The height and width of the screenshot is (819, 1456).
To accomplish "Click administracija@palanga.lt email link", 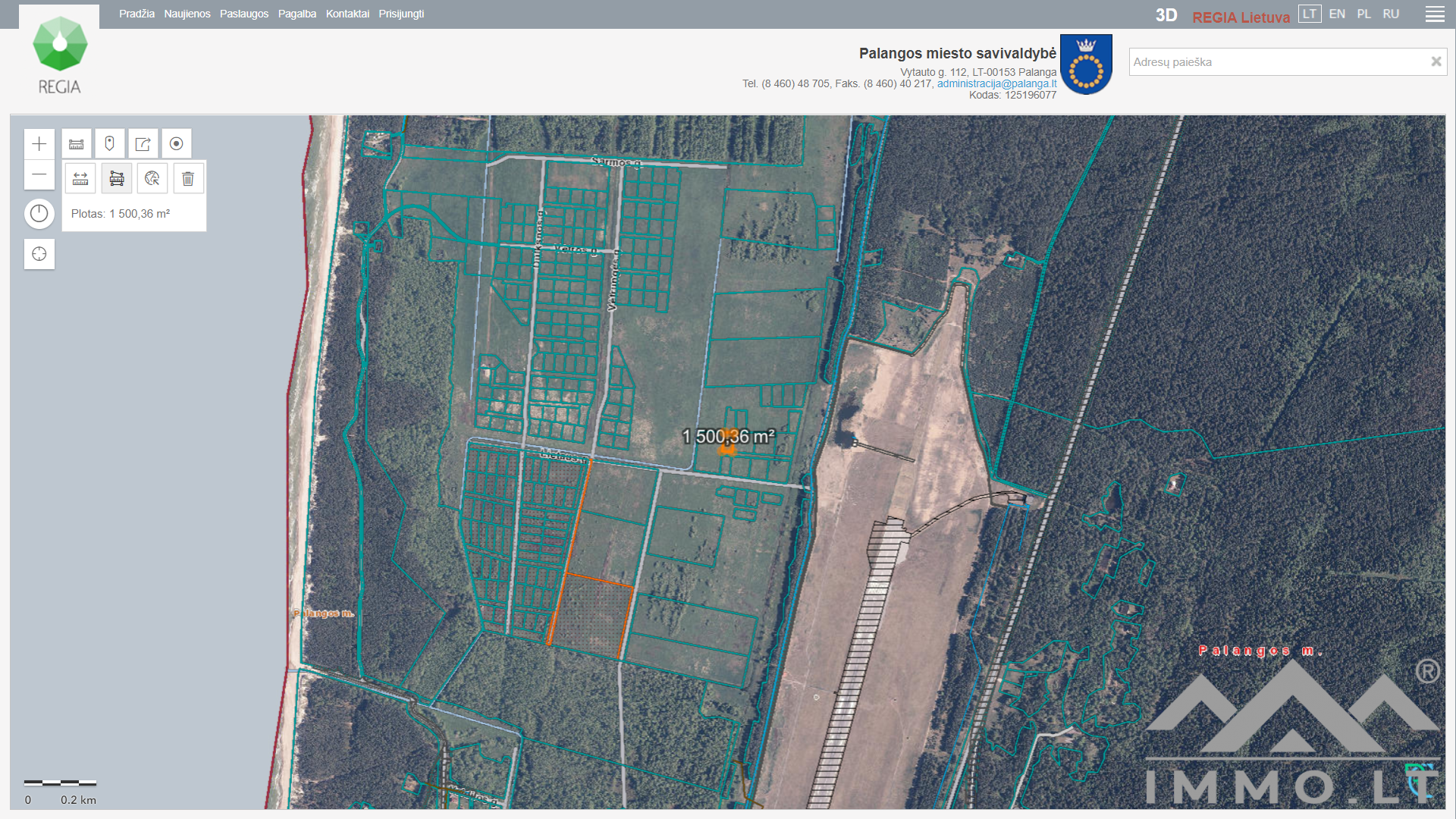I will point(996,83).
